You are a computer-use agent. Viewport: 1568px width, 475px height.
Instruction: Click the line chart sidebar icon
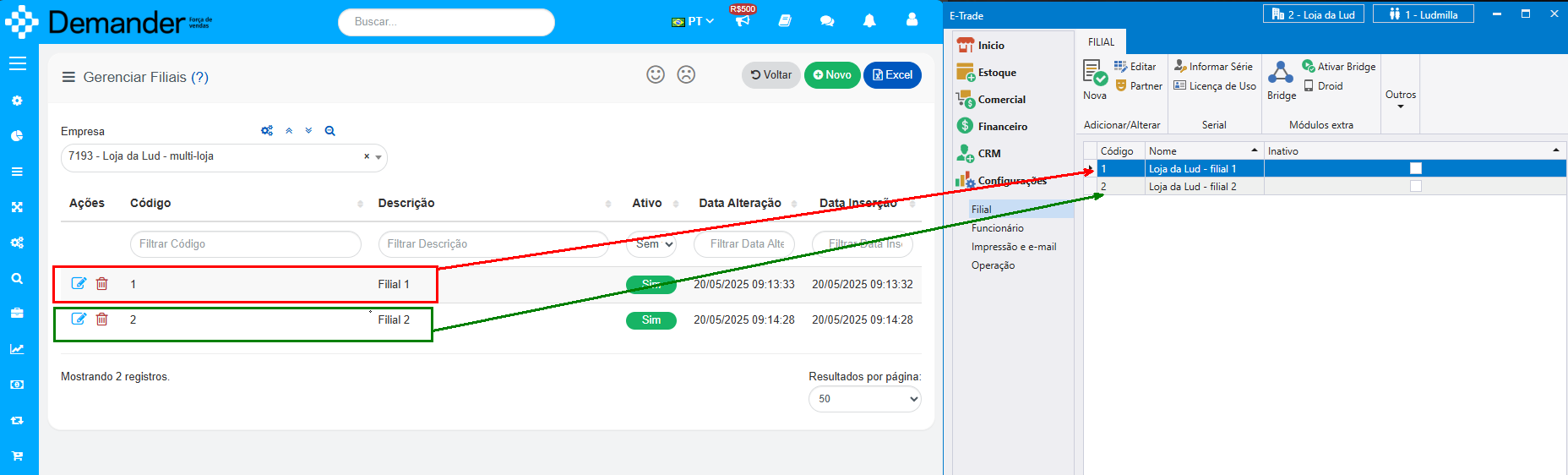click(x=17, y=349)
